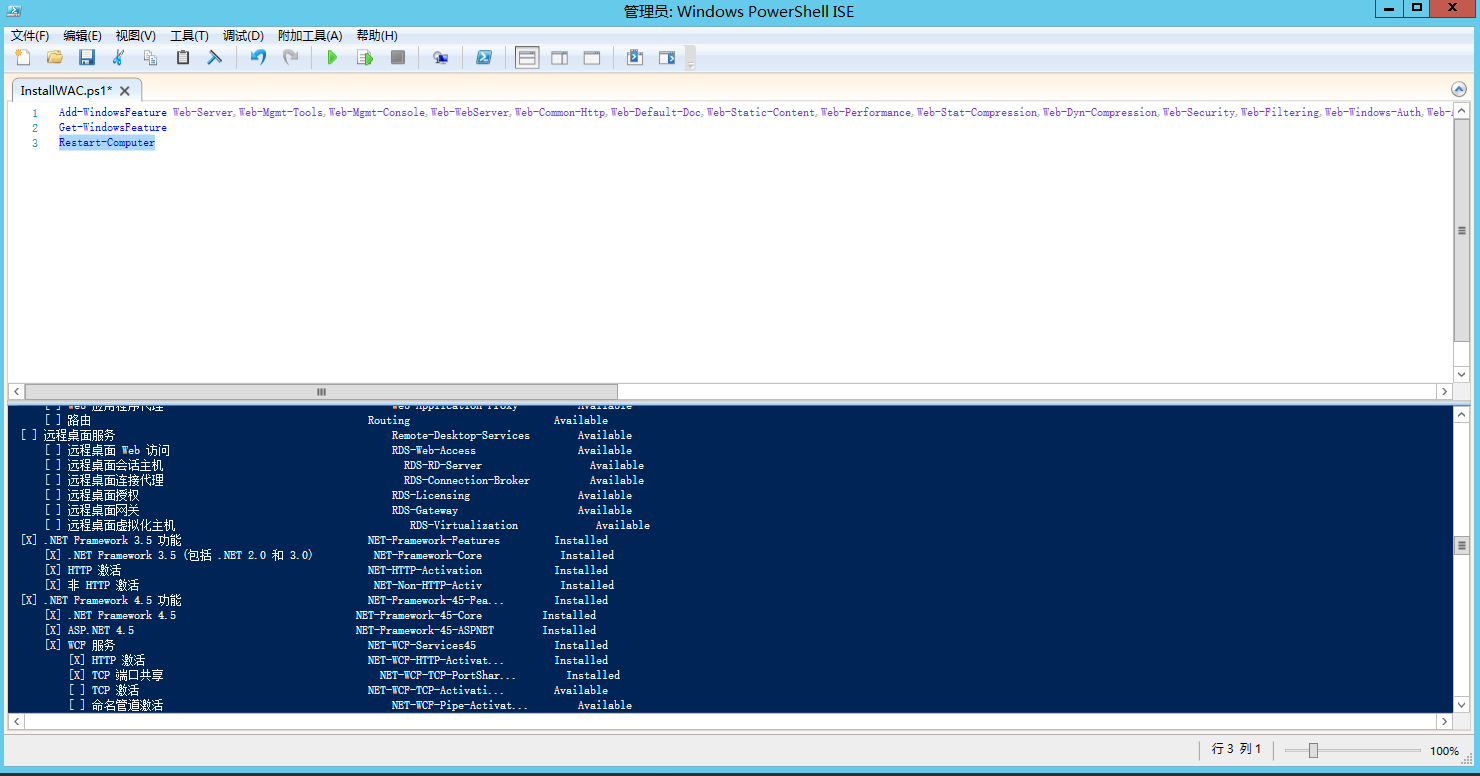The height and width of the screenshot is (776, 1480).
Task: Click NET-WCF-Services45 in console output
Action: coord(422,646)
